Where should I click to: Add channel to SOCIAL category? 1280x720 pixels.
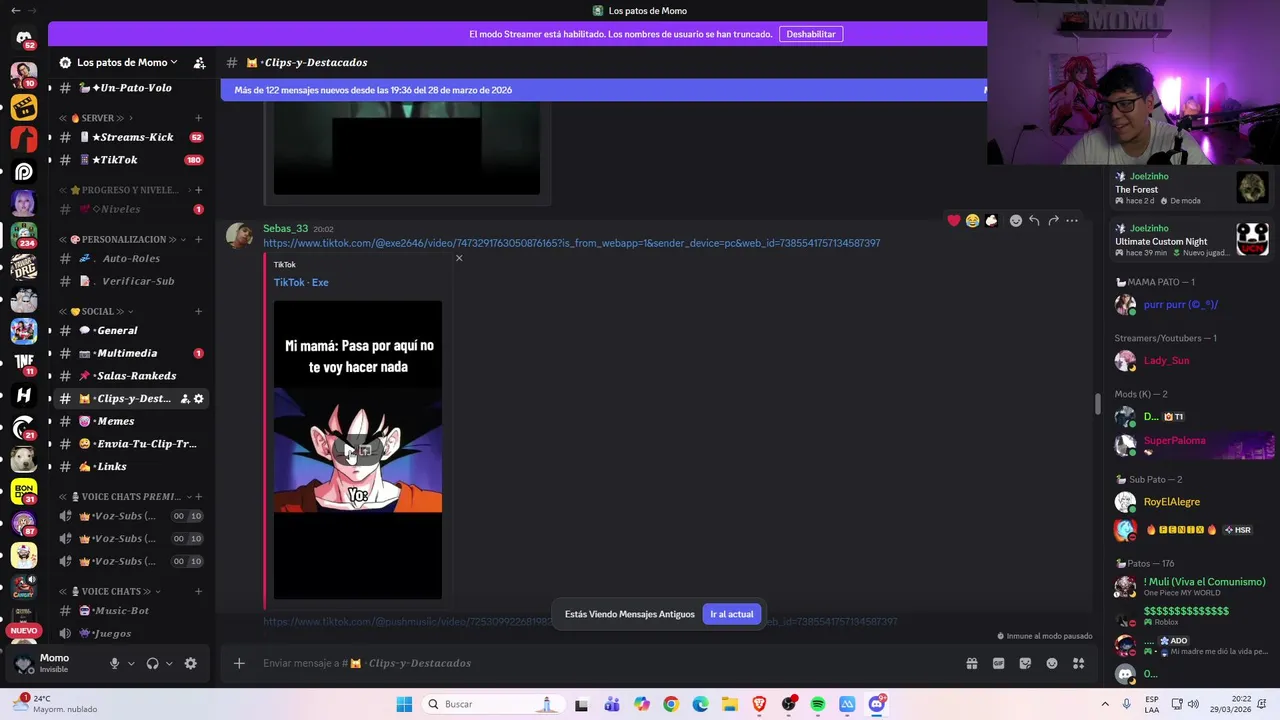198,311
